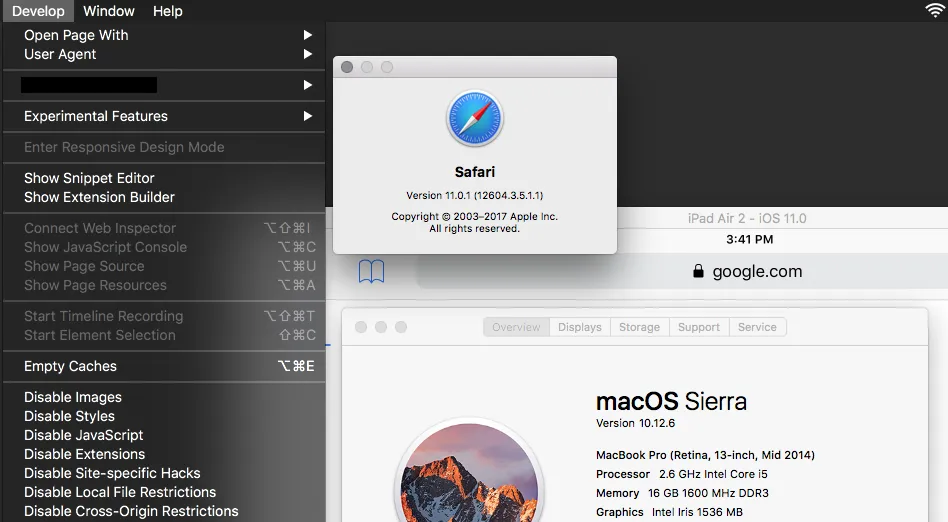Choose Disable JavaScript

click(164, 435)
